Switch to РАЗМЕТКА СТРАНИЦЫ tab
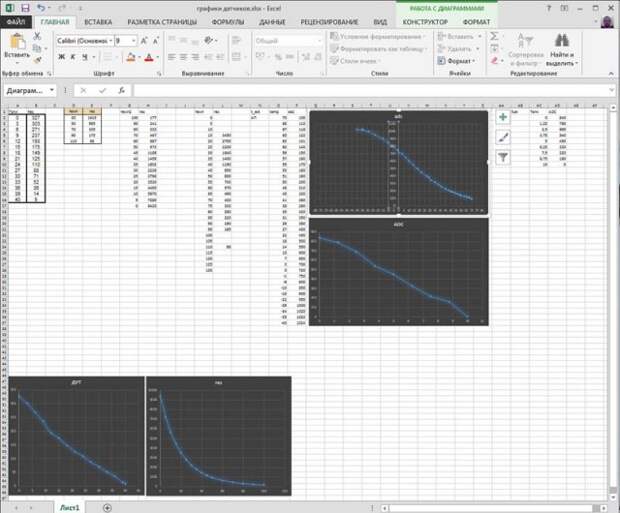The image size is (620, 513). 162,22
